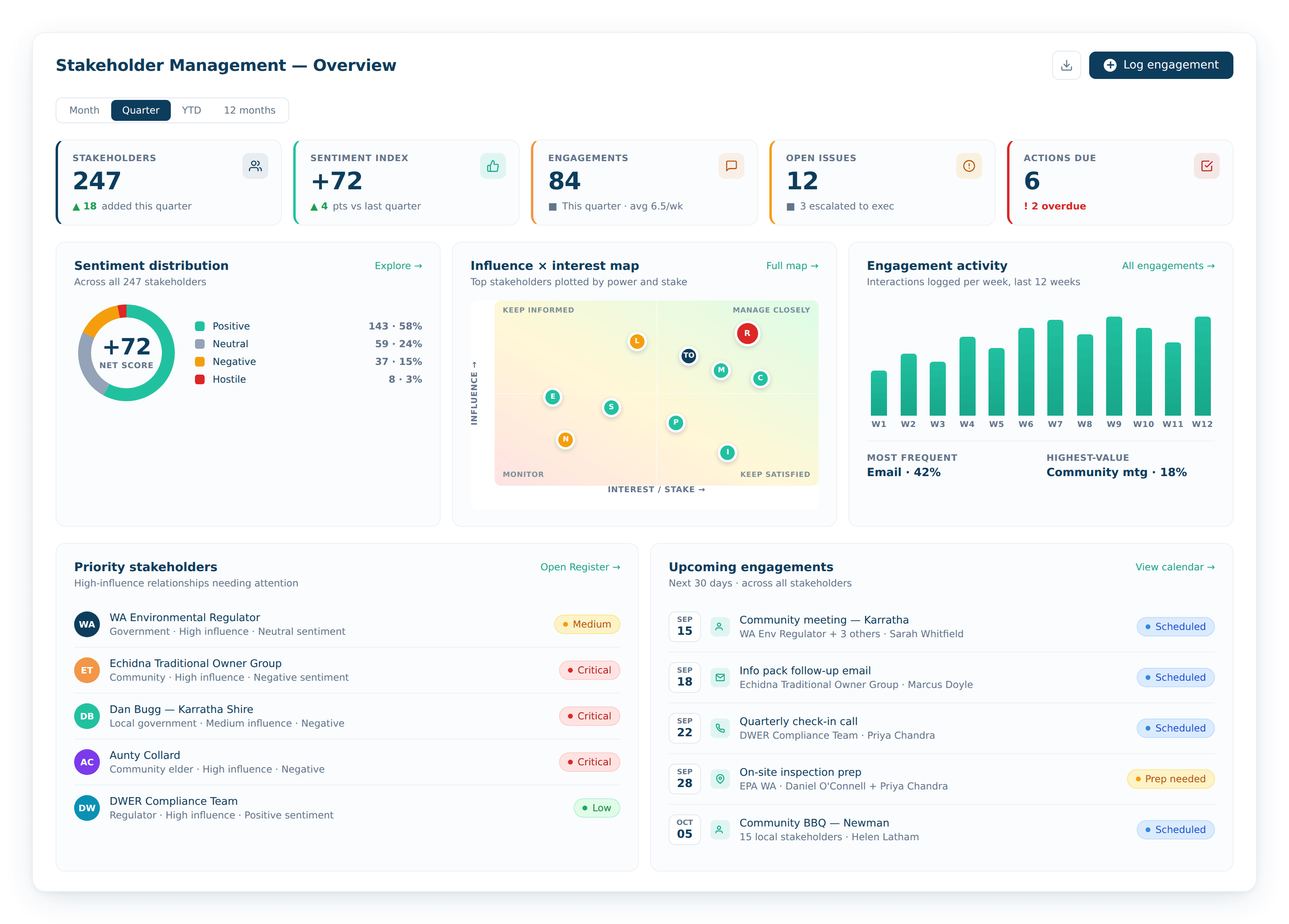Click the W9 engagement activity bar
1289x924 pixels.
[1114, 366]
